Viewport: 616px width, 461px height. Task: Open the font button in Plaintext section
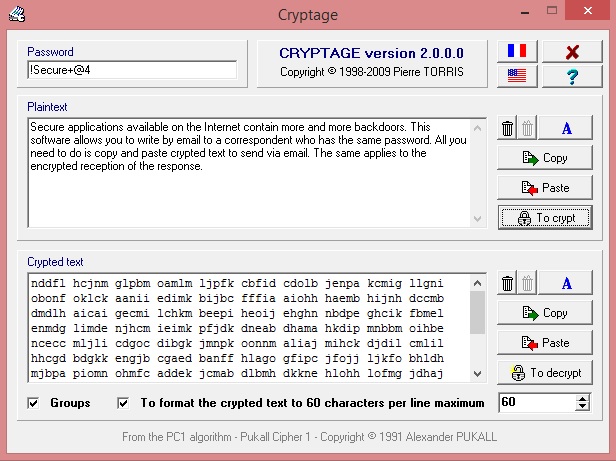tap(566, 128)
